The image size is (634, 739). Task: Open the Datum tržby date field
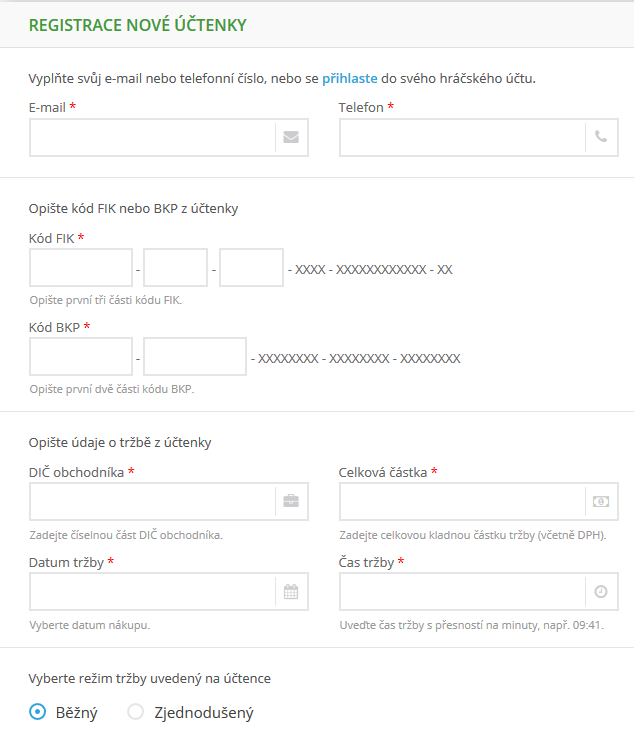click(x=152, y=591)
